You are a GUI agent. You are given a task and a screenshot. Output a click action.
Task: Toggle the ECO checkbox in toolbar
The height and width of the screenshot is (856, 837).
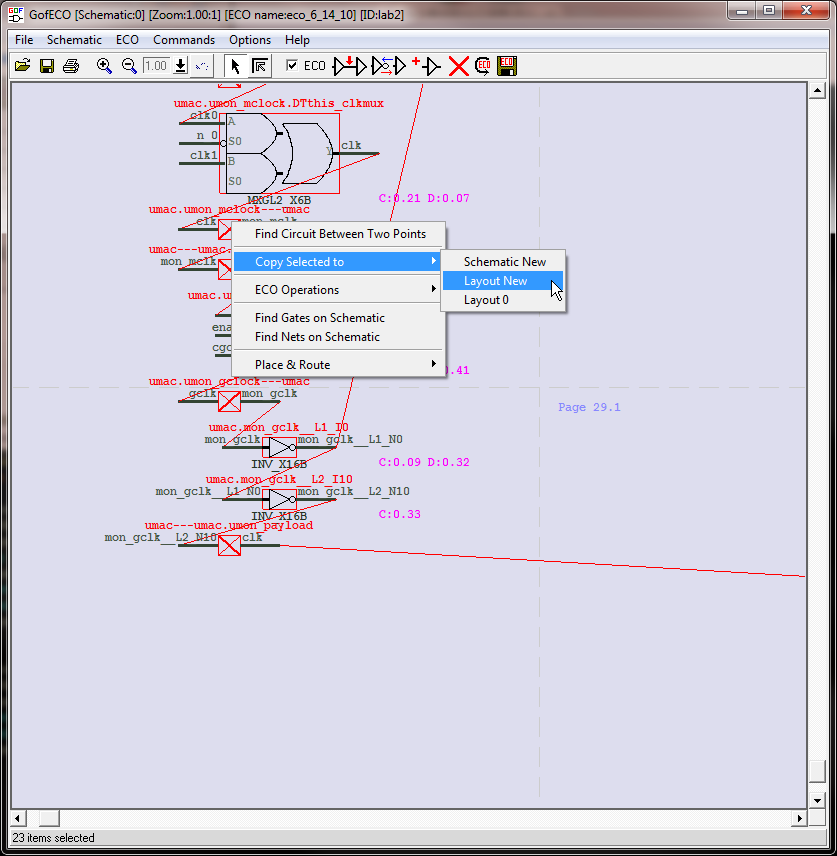pos(292,66)
